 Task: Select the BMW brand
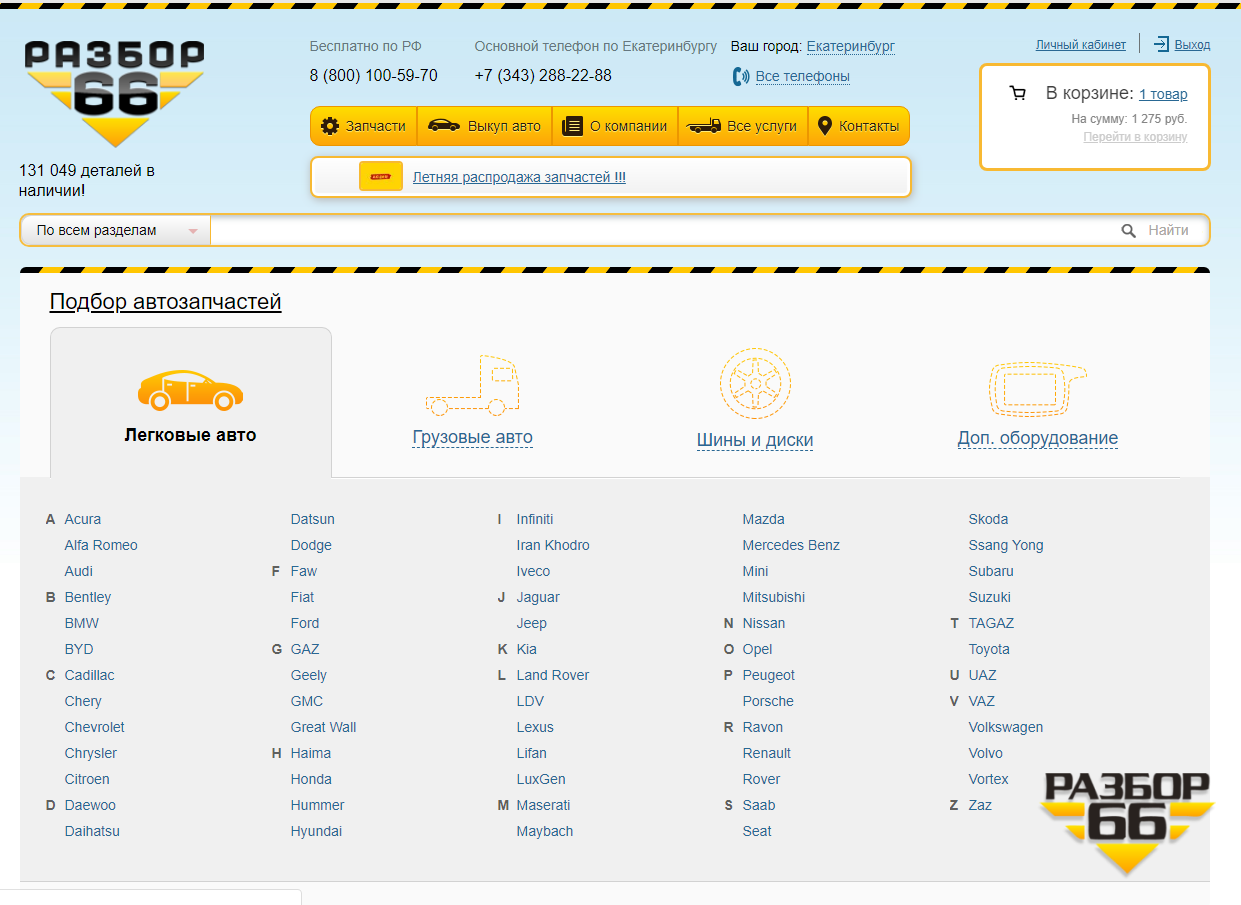[82, 623]
